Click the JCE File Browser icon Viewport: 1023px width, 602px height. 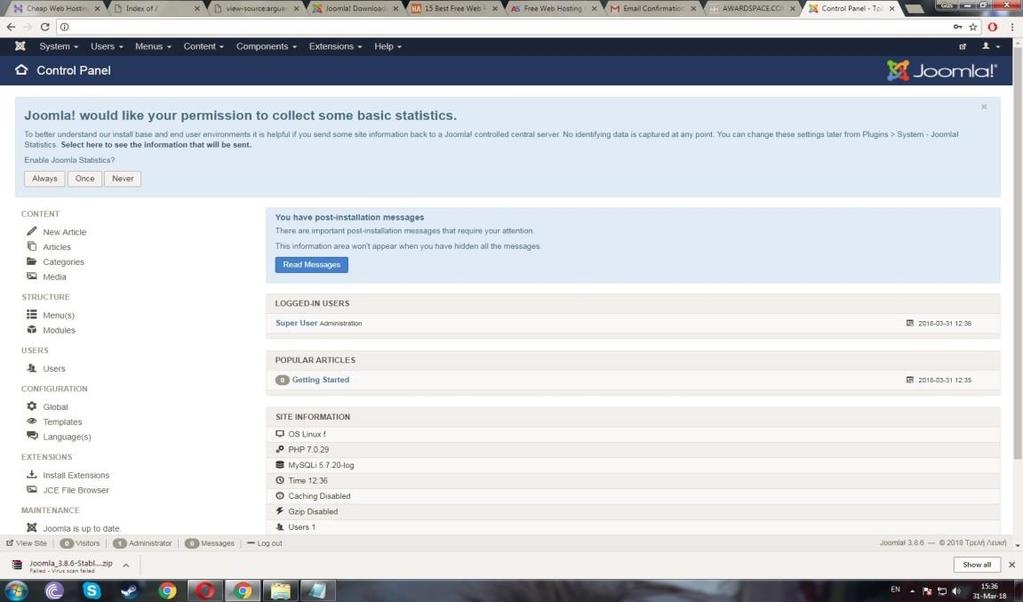coord(31,489)
